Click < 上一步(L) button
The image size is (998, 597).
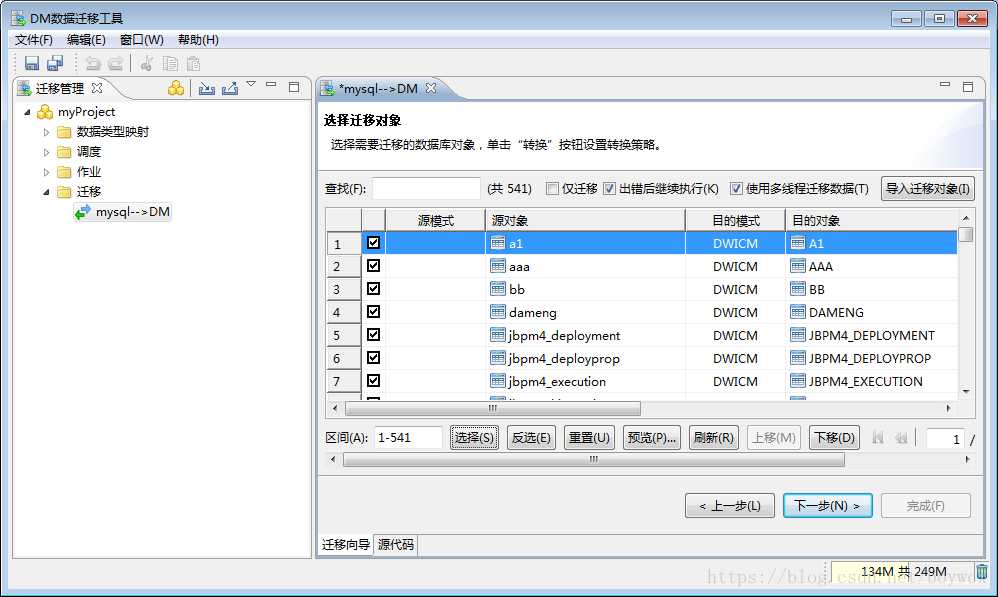(x=730, y=505)
